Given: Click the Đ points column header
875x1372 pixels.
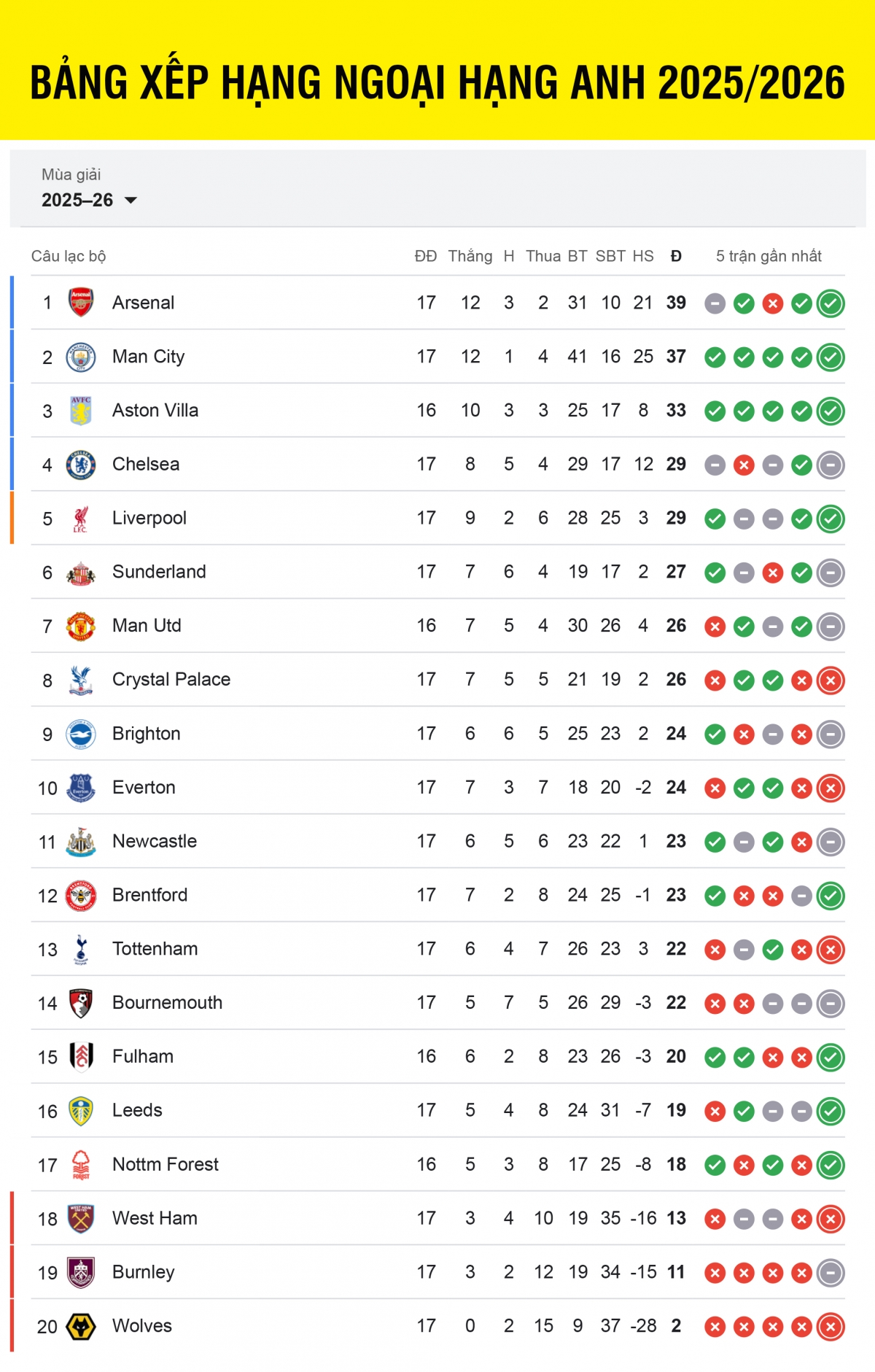Looking at the screenshot, I should 676,256.
